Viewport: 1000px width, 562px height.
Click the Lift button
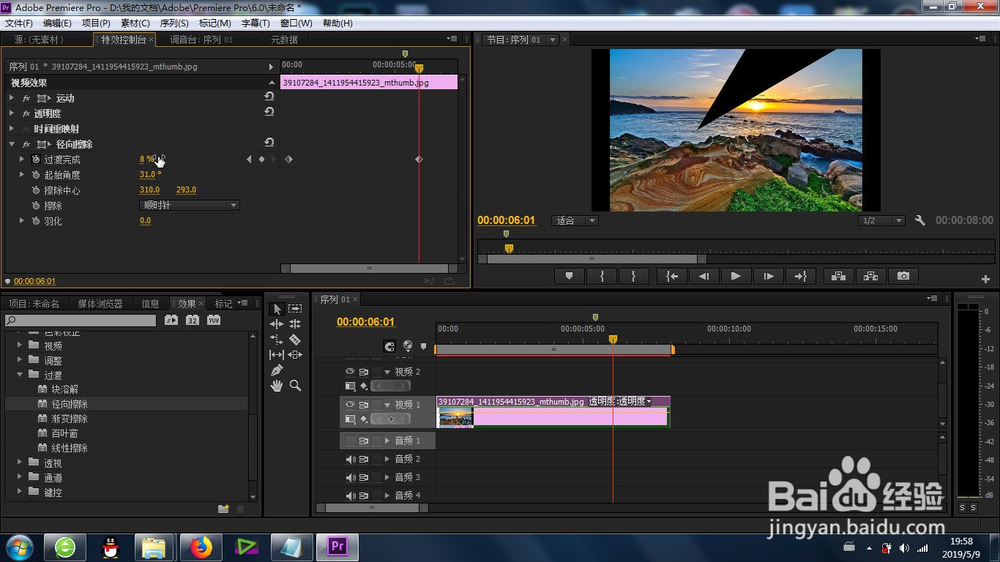click(839, 276)
